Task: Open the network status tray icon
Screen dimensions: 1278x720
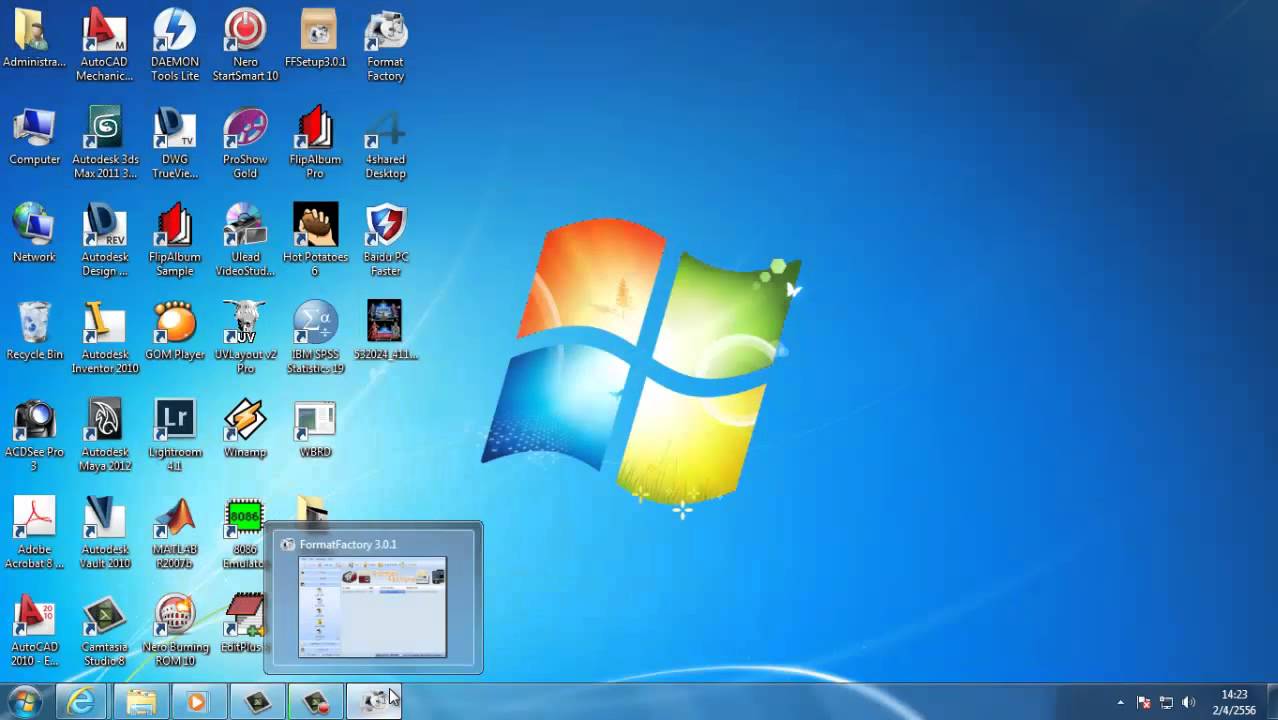Action: coord(1166,703)
